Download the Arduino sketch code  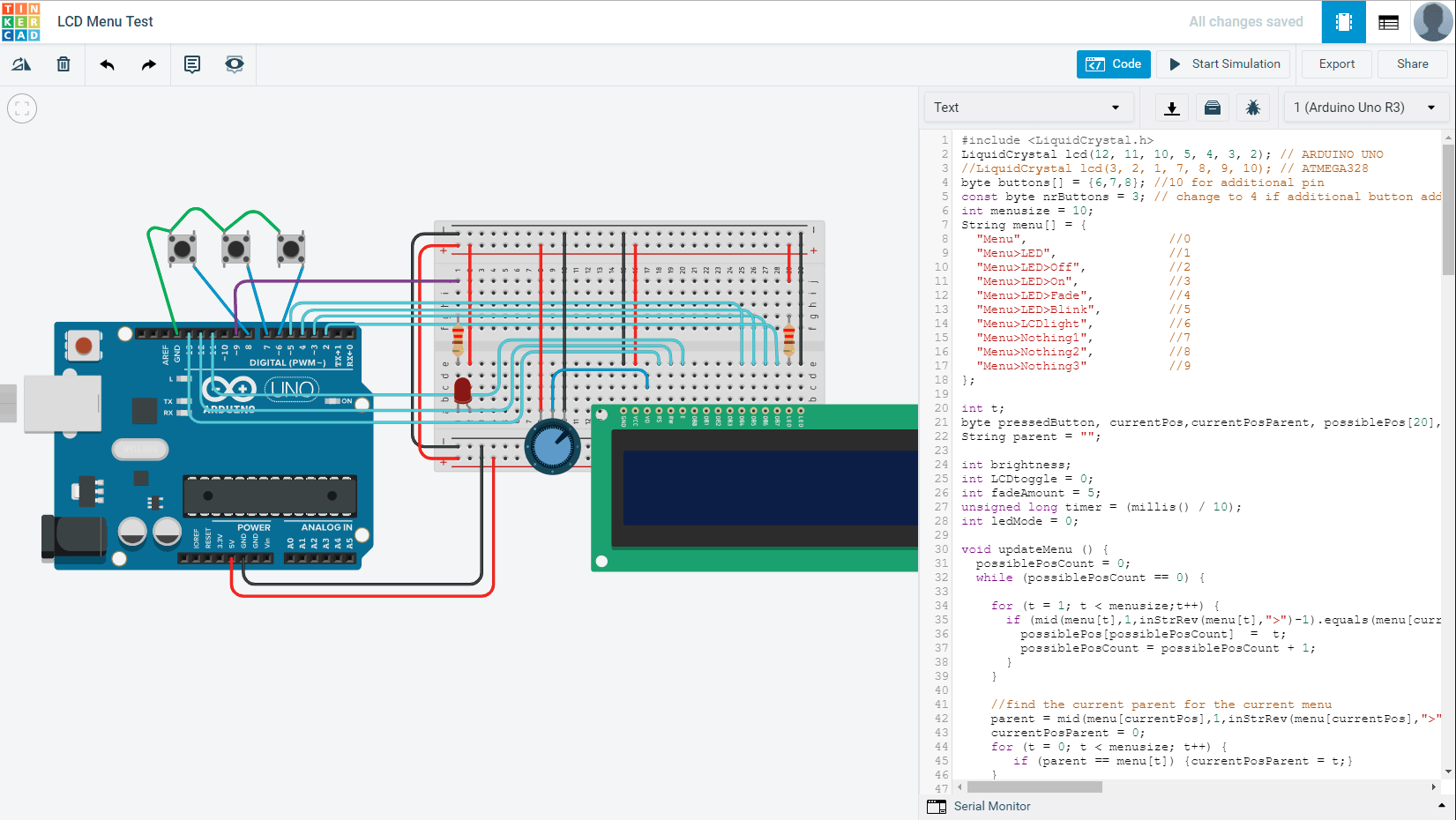[1171, 107]
